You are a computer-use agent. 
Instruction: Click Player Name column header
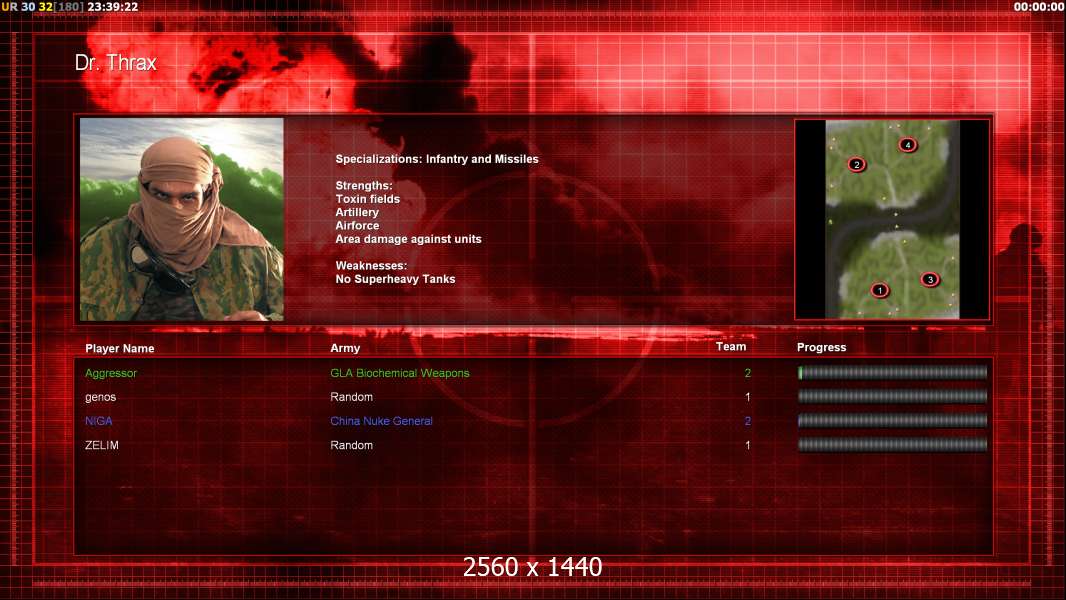click(120, 349)
